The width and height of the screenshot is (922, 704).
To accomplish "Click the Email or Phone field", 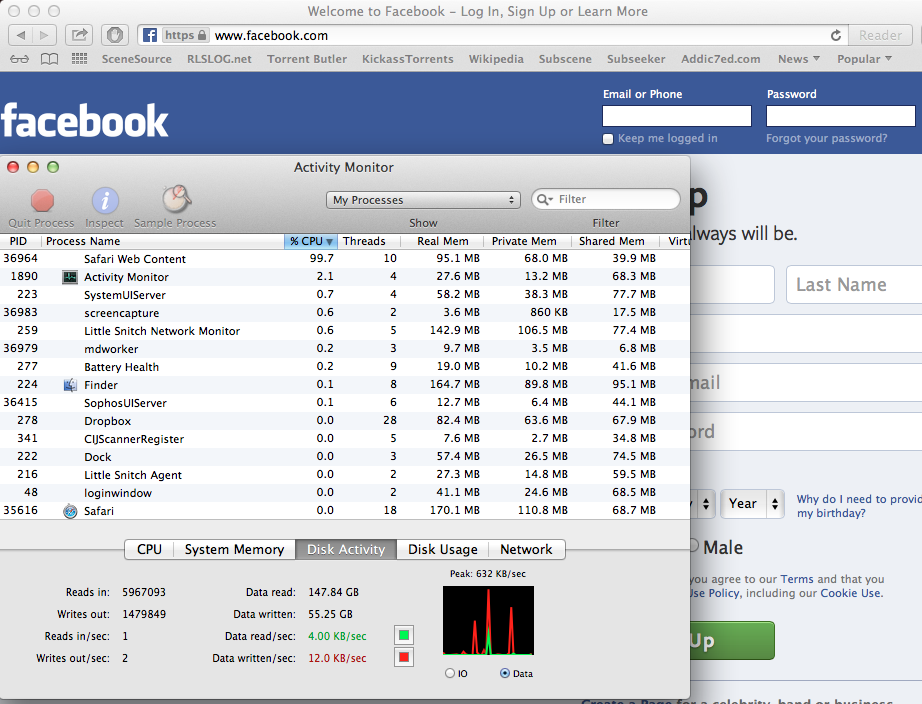I will pyautogui.click(x=677, y=116).
